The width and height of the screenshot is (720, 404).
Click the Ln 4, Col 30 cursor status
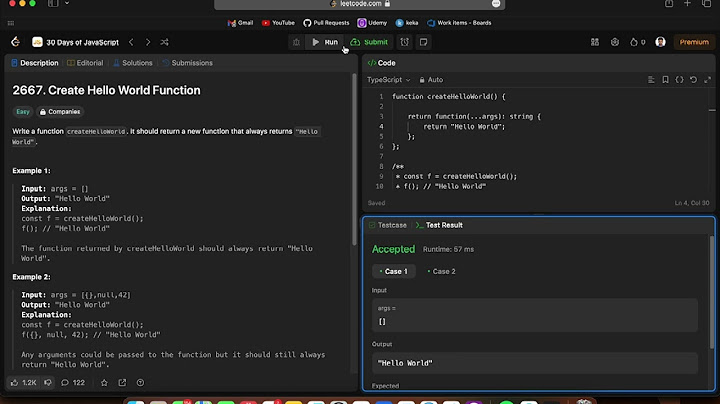tap(692, 203)
